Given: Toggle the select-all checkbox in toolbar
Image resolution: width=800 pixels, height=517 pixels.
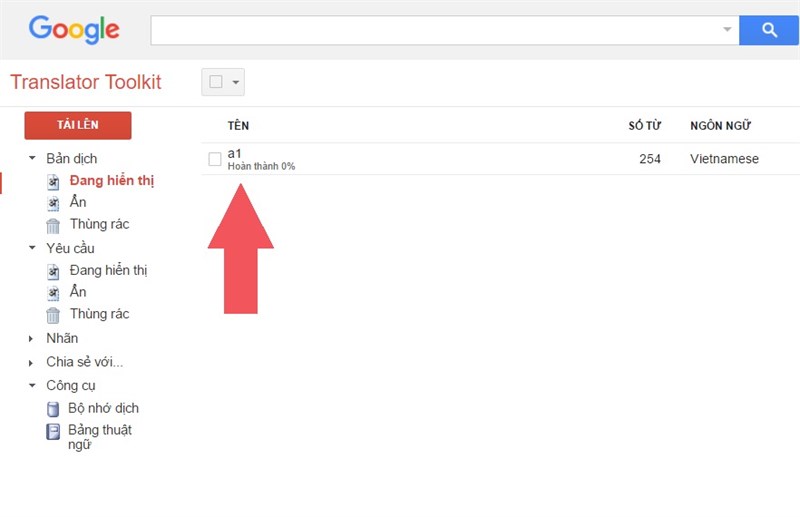Looking at the screenshot, I should pos(216,82).
